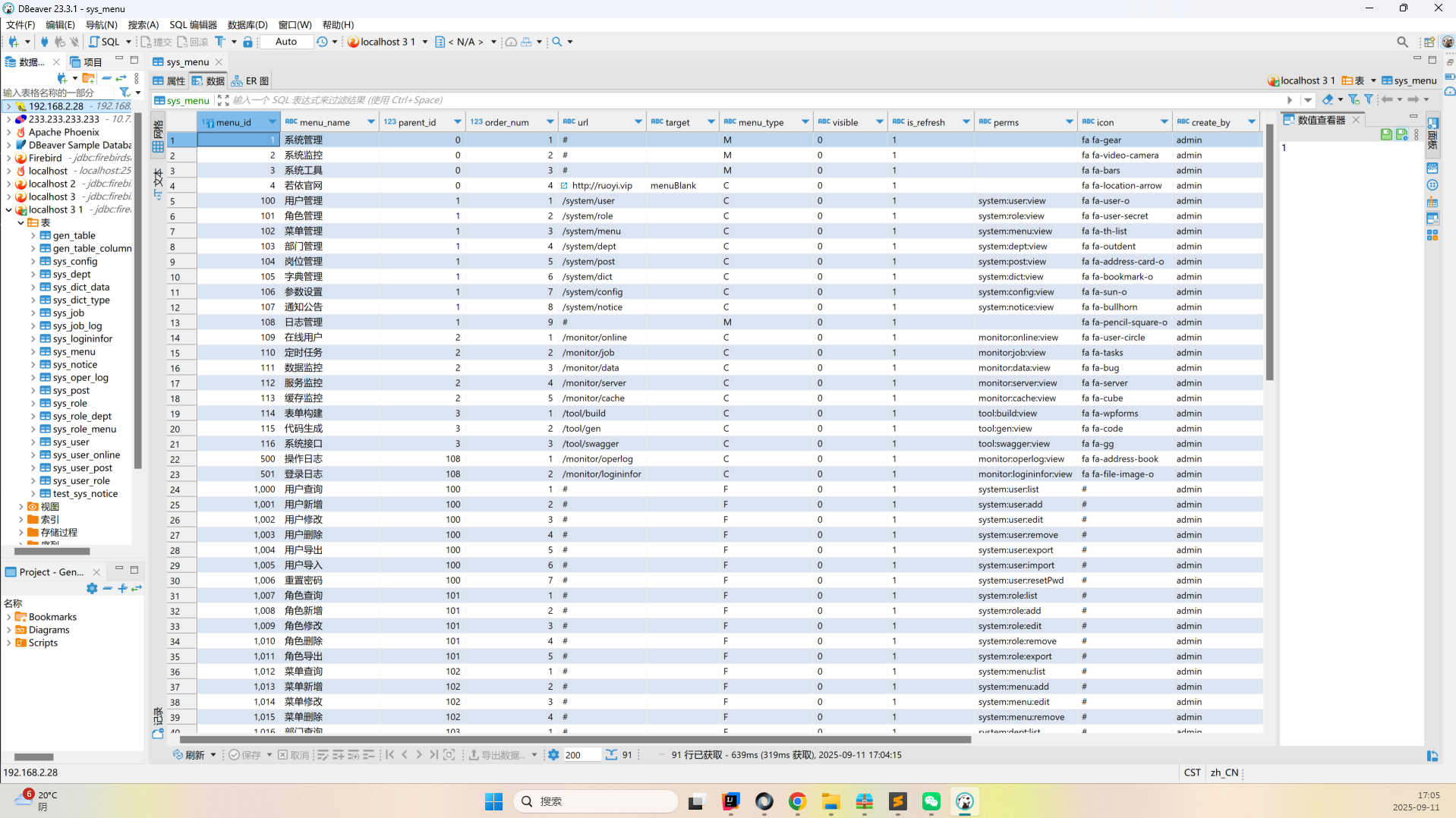
Task: Collapse the localhost 3 1 connection node
Action: pyautogui.click(x=8, y=209)
